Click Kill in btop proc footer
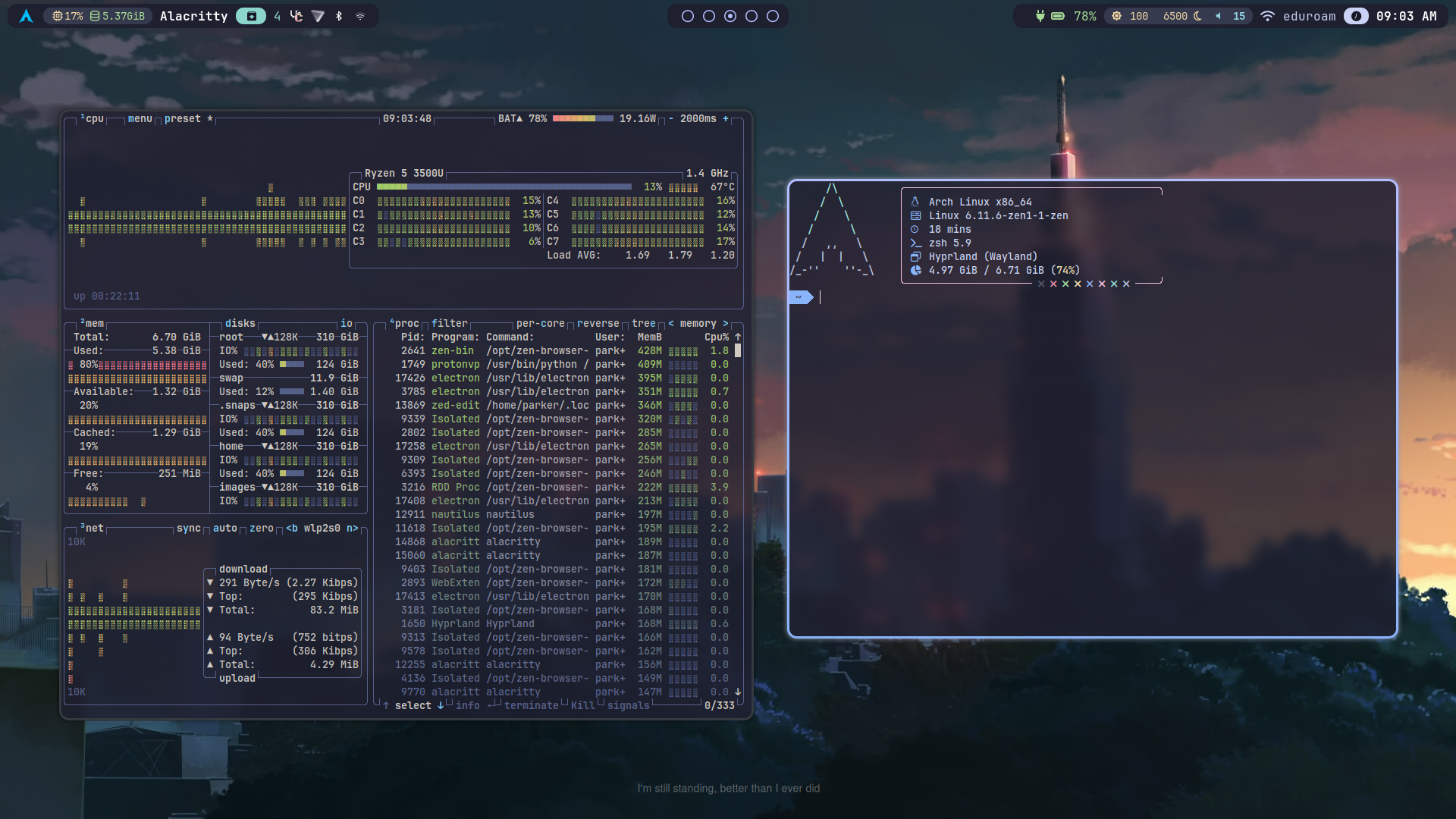 point(583,705)
